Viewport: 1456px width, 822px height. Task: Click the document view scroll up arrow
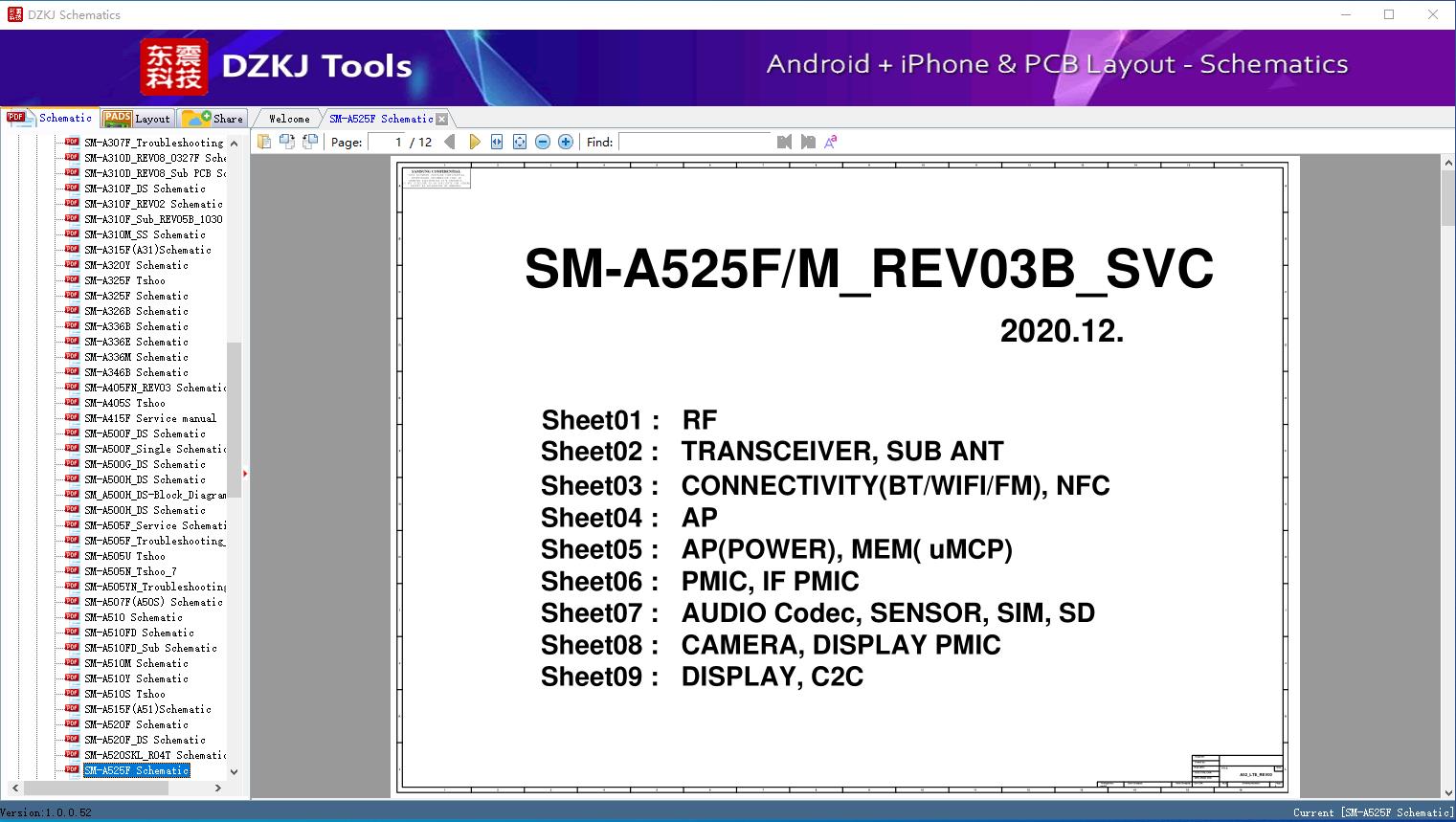point(1448,164)
